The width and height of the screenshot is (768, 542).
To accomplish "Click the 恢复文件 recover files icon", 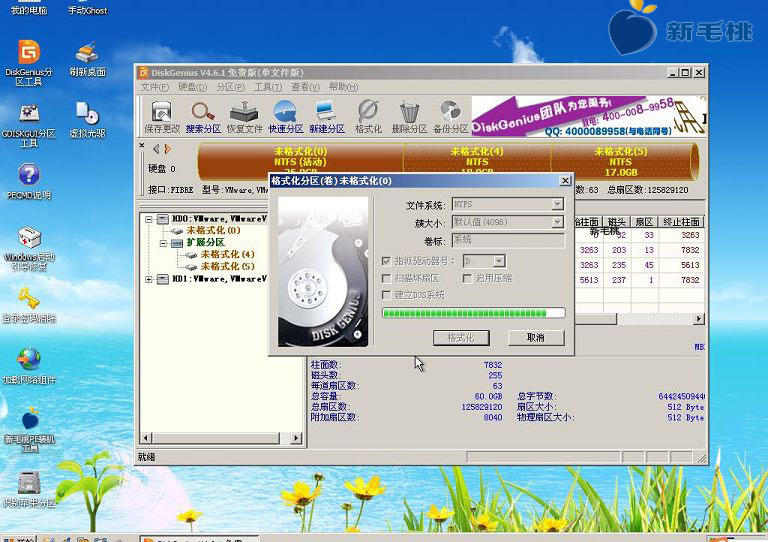I will [244, 117].
